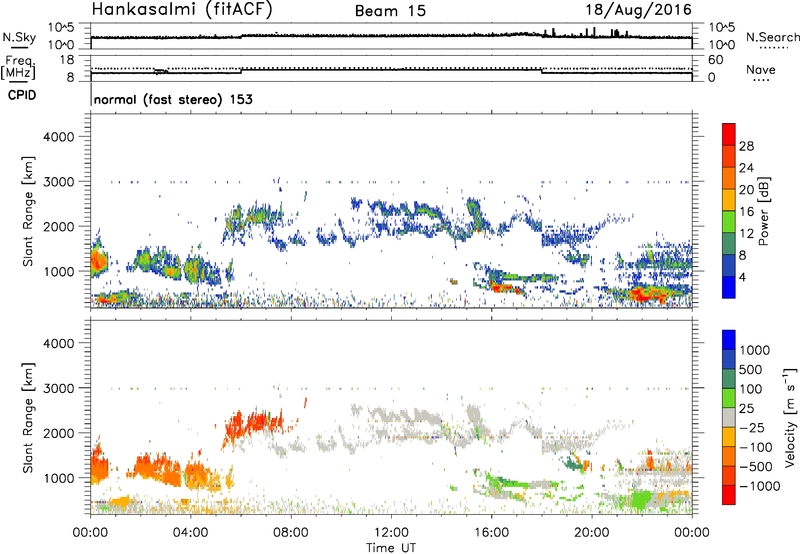Screen dimensions: 800x554
Task: Click the '60' Nave axis tick
Action: coord(715,60)
